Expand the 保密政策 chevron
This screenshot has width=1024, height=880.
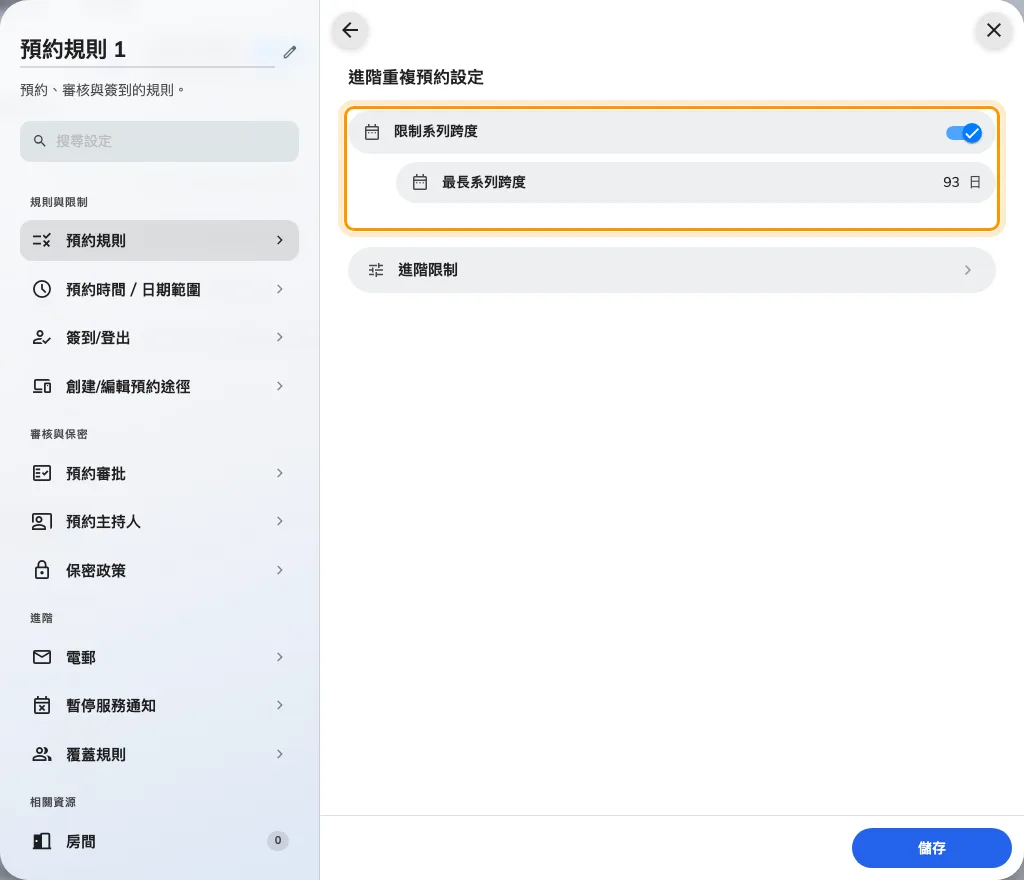(280, 570)
